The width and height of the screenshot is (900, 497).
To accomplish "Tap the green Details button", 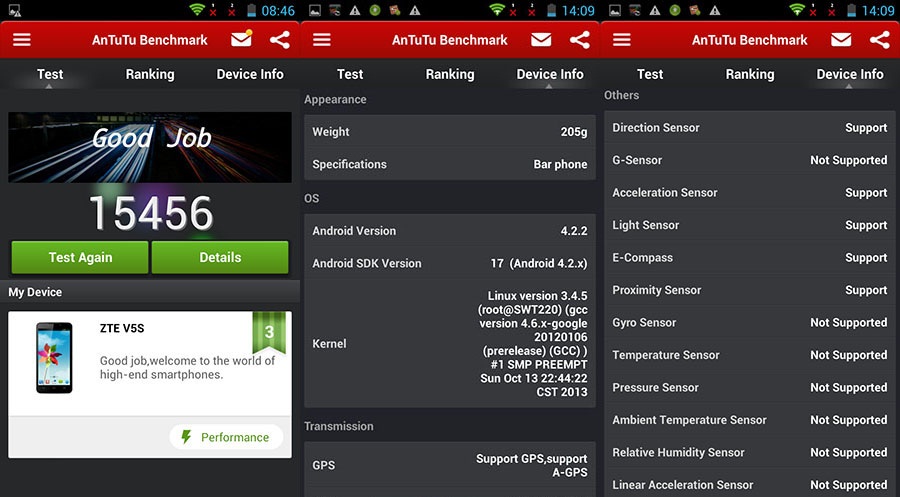I will (220, 257).
